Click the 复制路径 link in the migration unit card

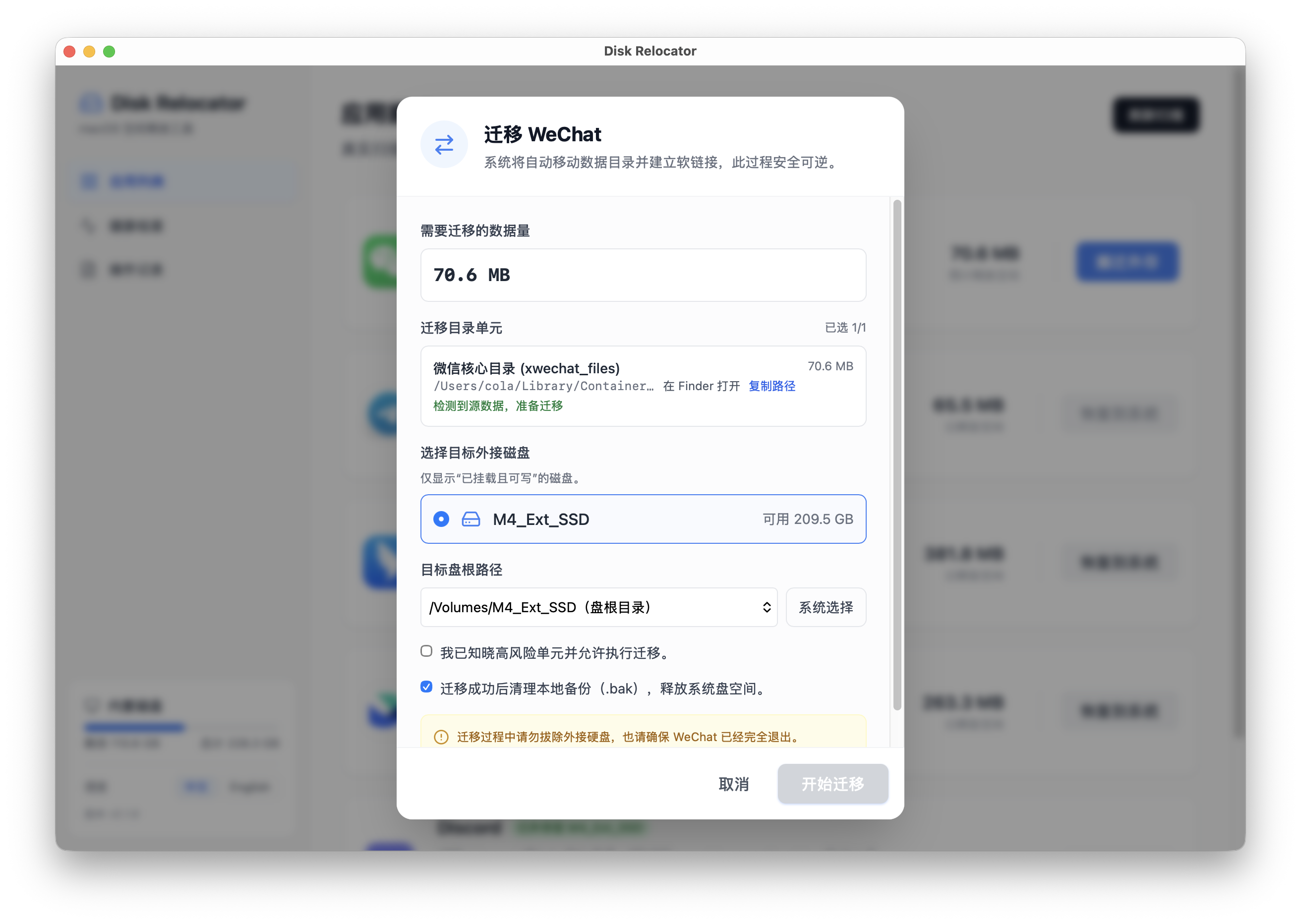click(771, 386)
